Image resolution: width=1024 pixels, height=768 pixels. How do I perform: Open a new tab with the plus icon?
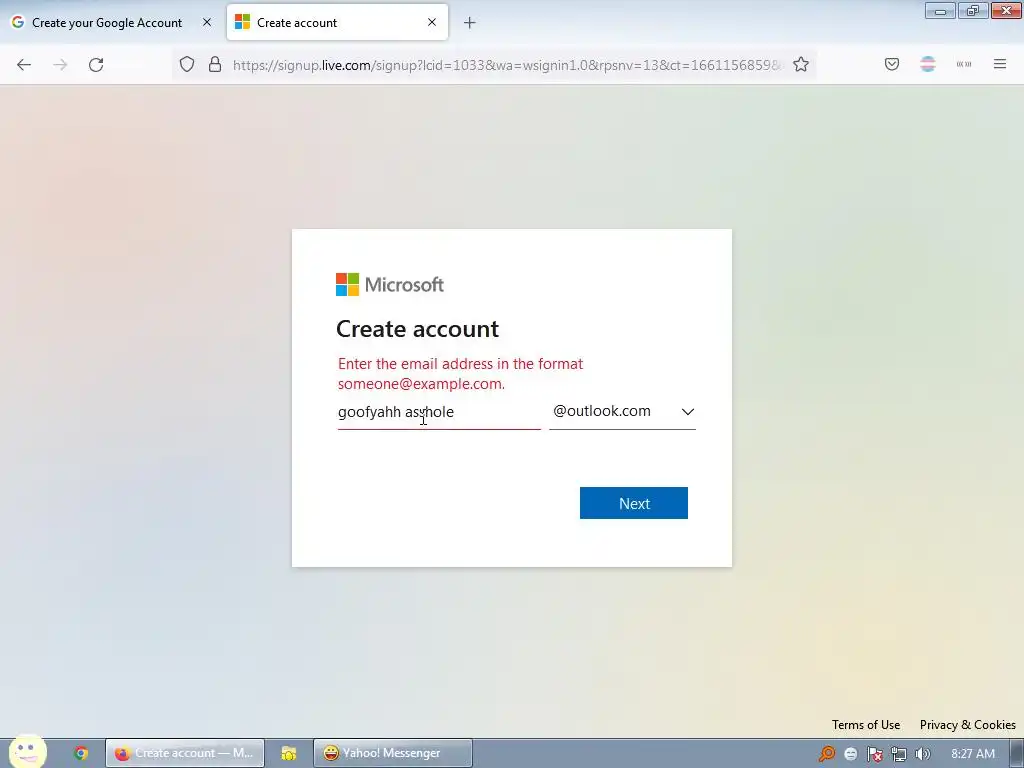[470, 23]
